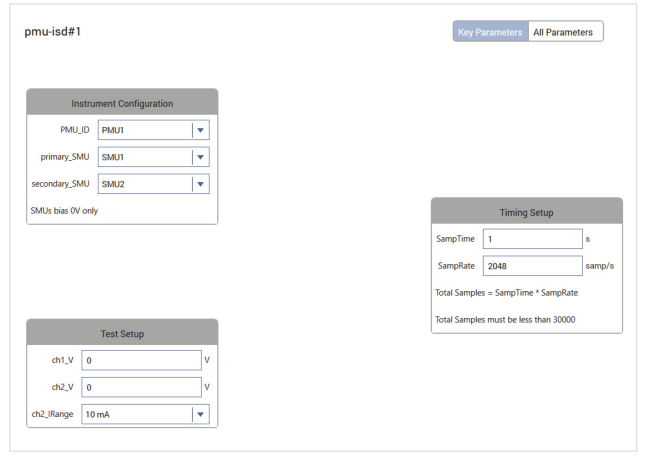Click the ch2_IRange field label
Viewport: 645px width, 459px height.
54,414
